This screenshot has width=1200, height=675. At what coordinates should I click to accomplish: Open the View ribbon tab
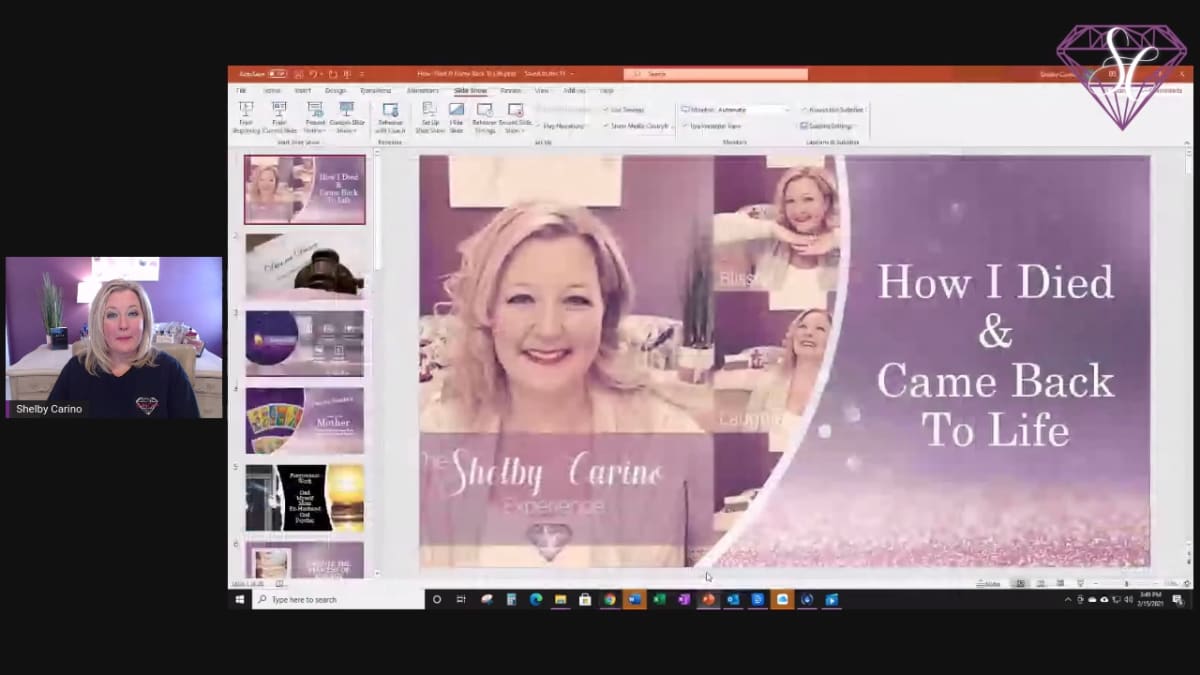[x=541, y=90]
